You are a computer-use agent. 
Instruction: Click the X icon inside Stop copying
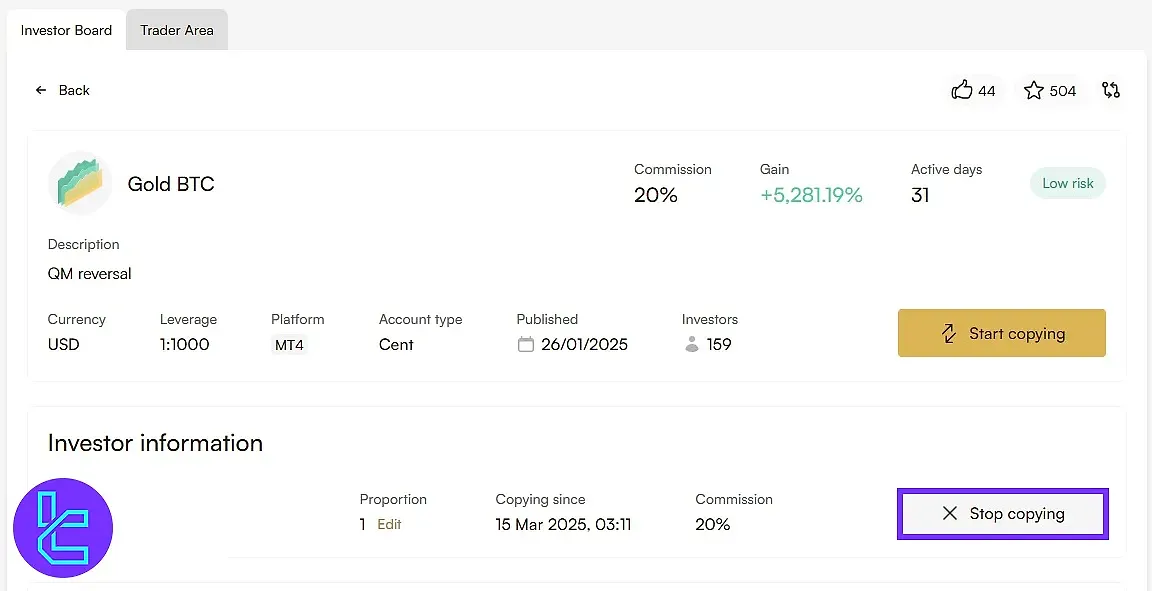coord(948,513)
